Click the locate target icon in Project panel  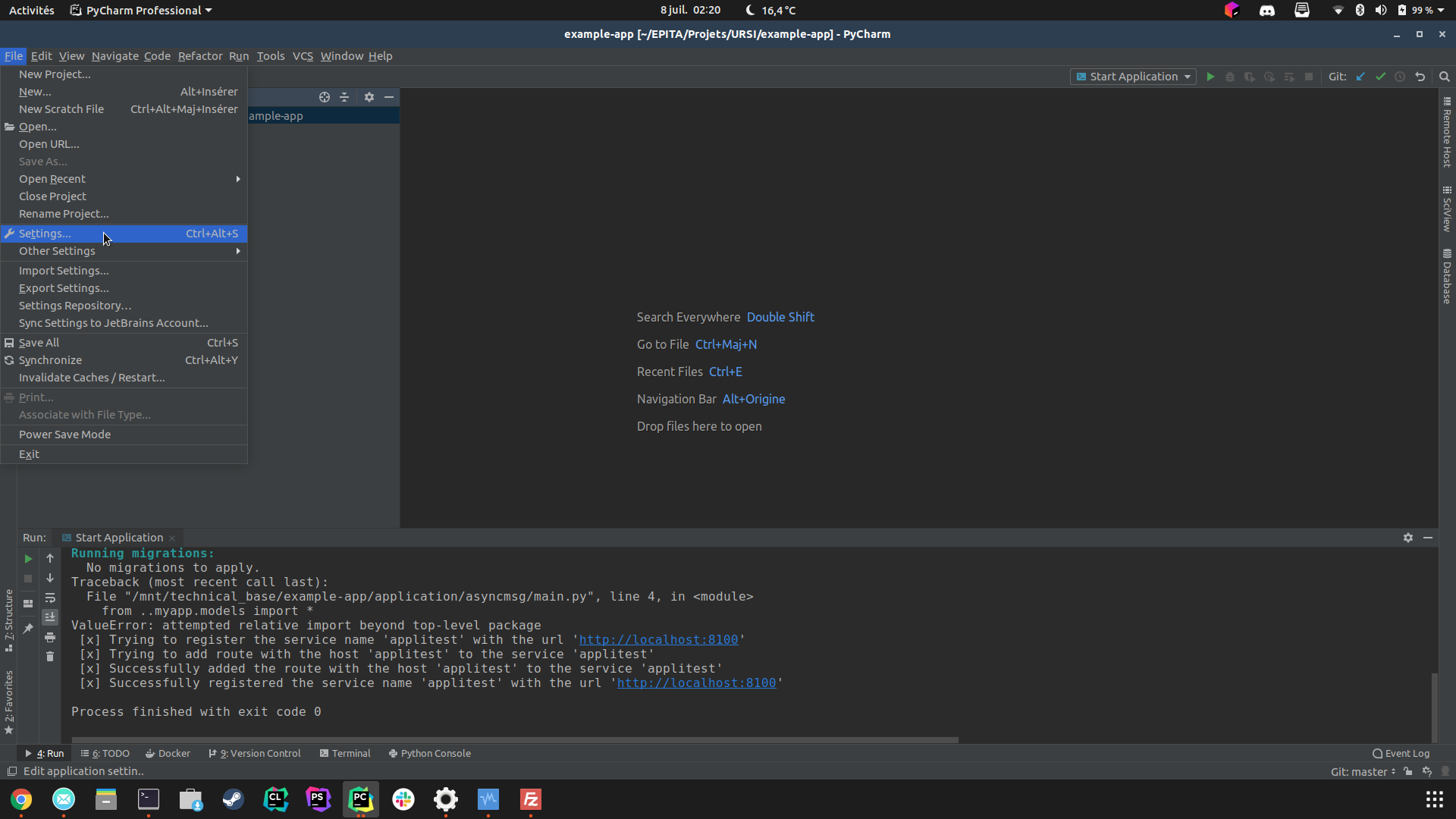click(325, 97)
